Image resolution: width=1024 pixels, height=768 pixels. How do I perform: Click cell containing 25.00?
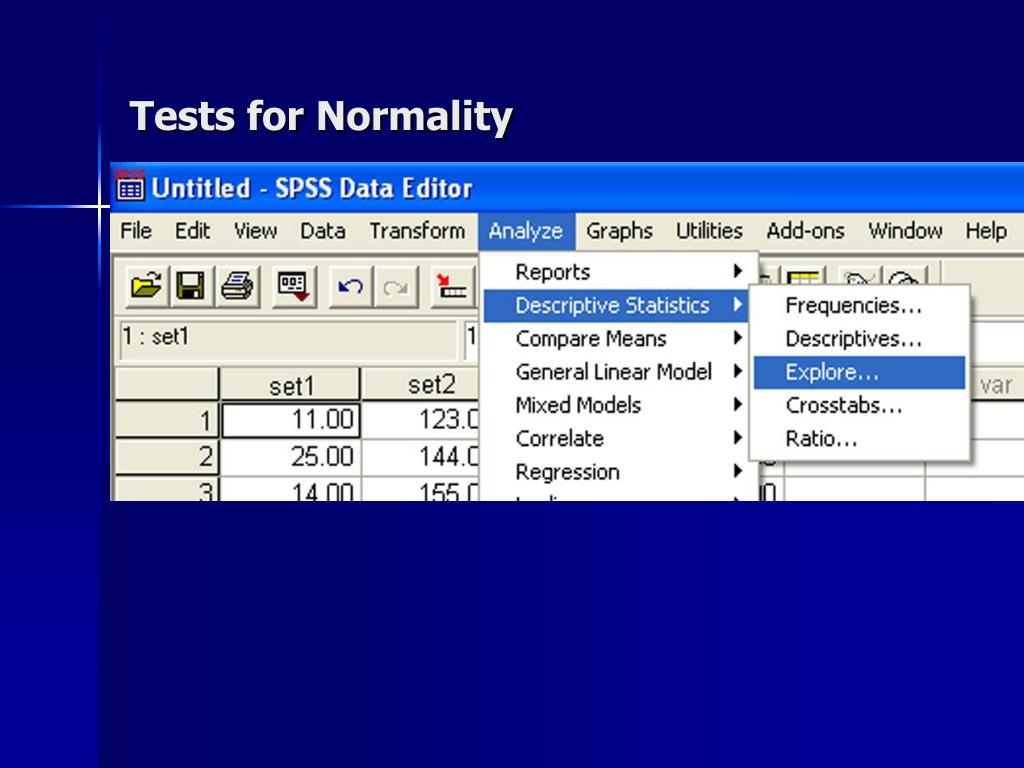tap(291, 456)
